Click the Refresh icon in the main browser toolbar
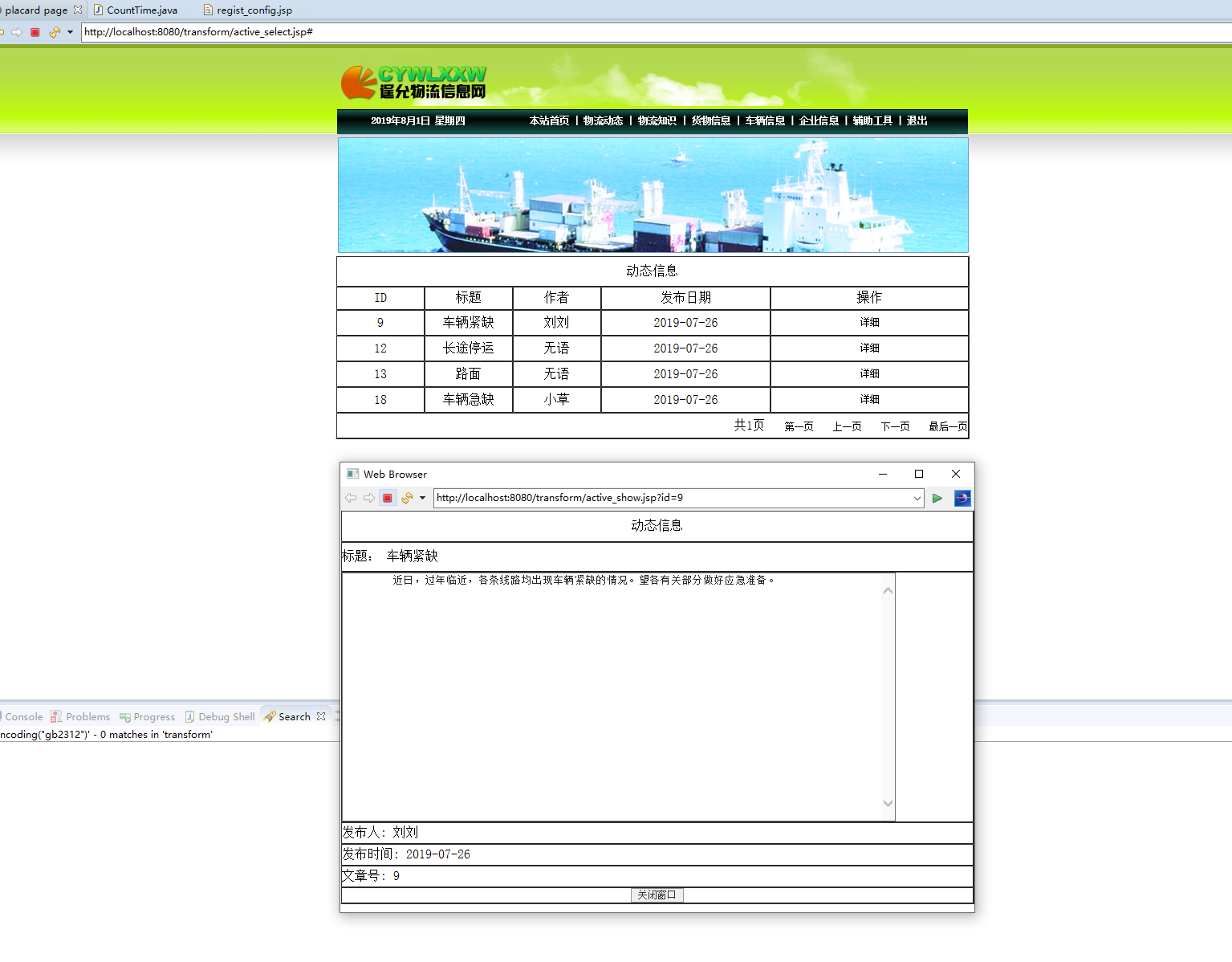 tap(55, 32)
